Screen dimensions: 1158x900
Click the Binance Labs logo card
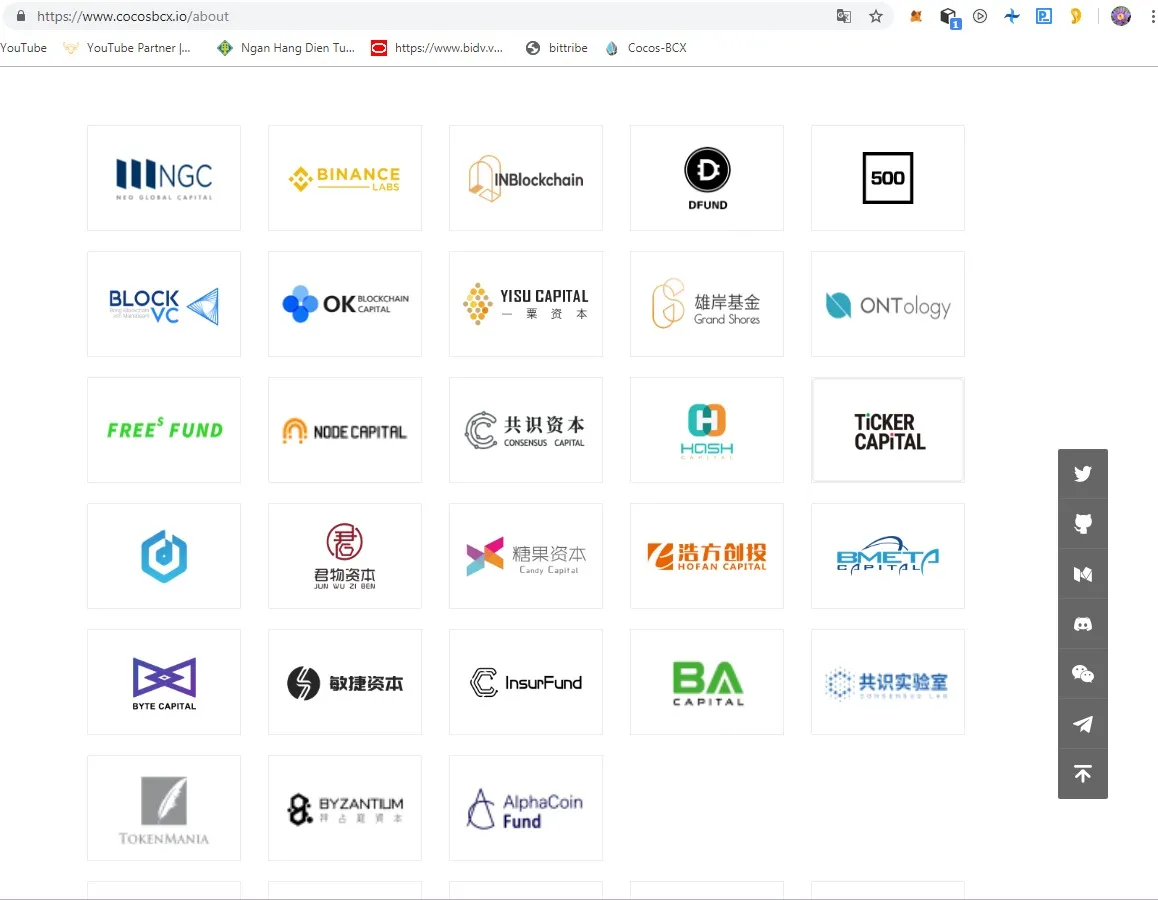[345, 178]
